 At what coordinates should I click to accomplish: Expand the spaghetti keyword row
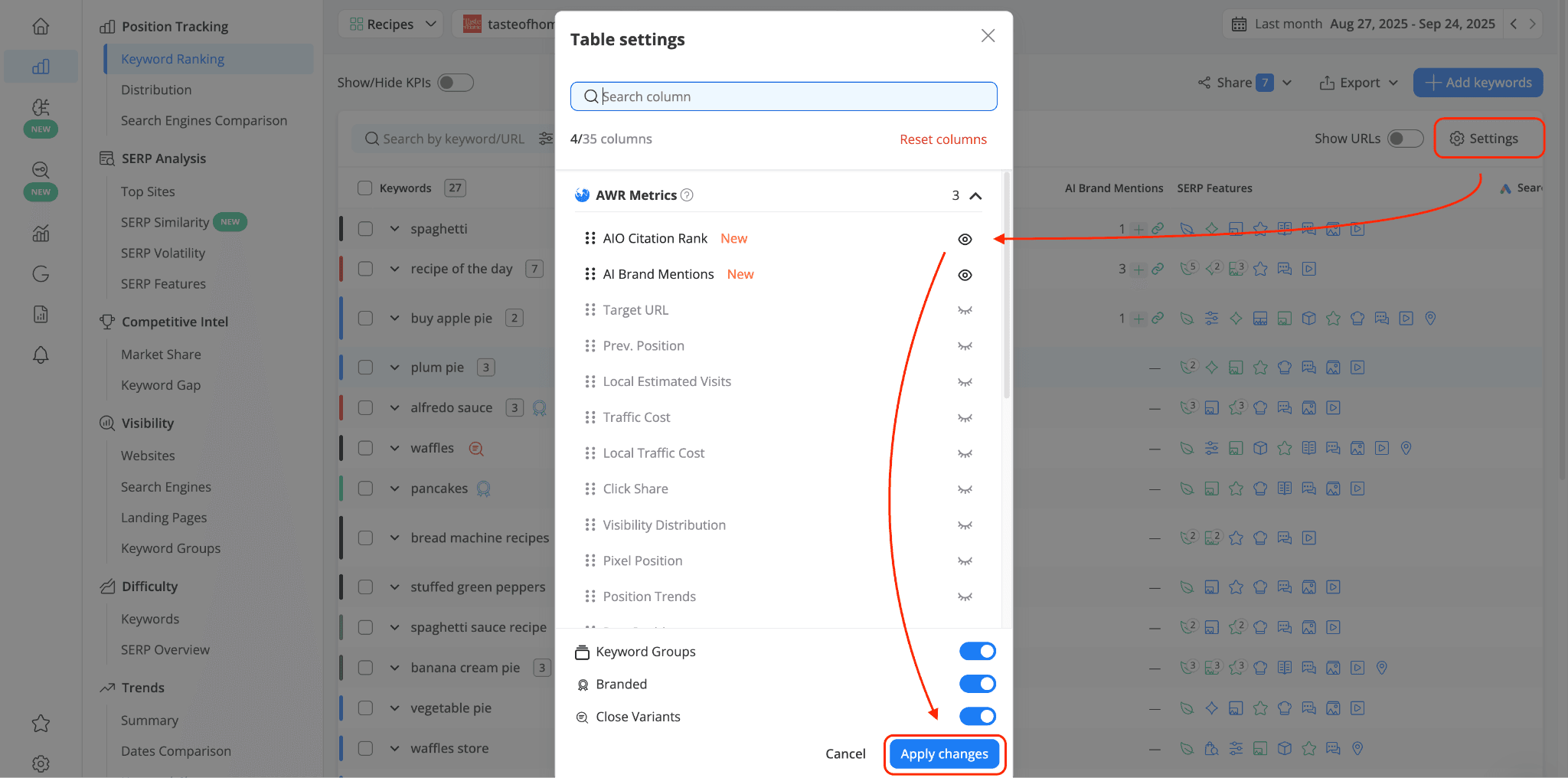(x=394, y=229)
